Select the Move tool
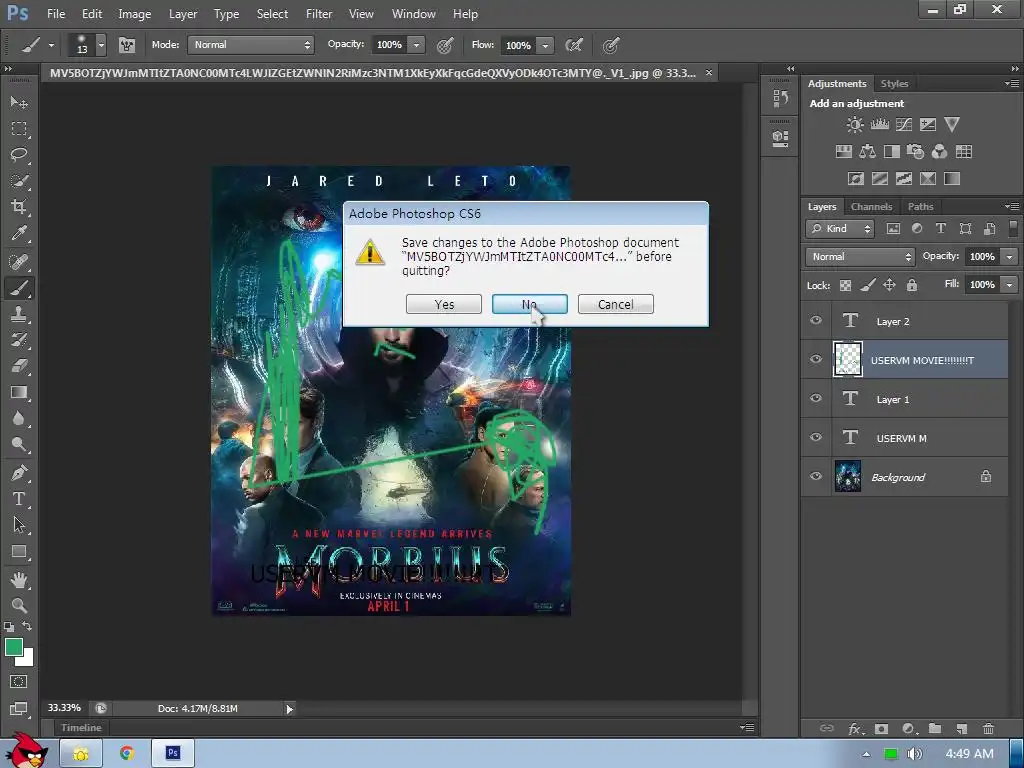Image resolution: width=1024 pixels, height=768 pixels. click(x=19, y=103)
